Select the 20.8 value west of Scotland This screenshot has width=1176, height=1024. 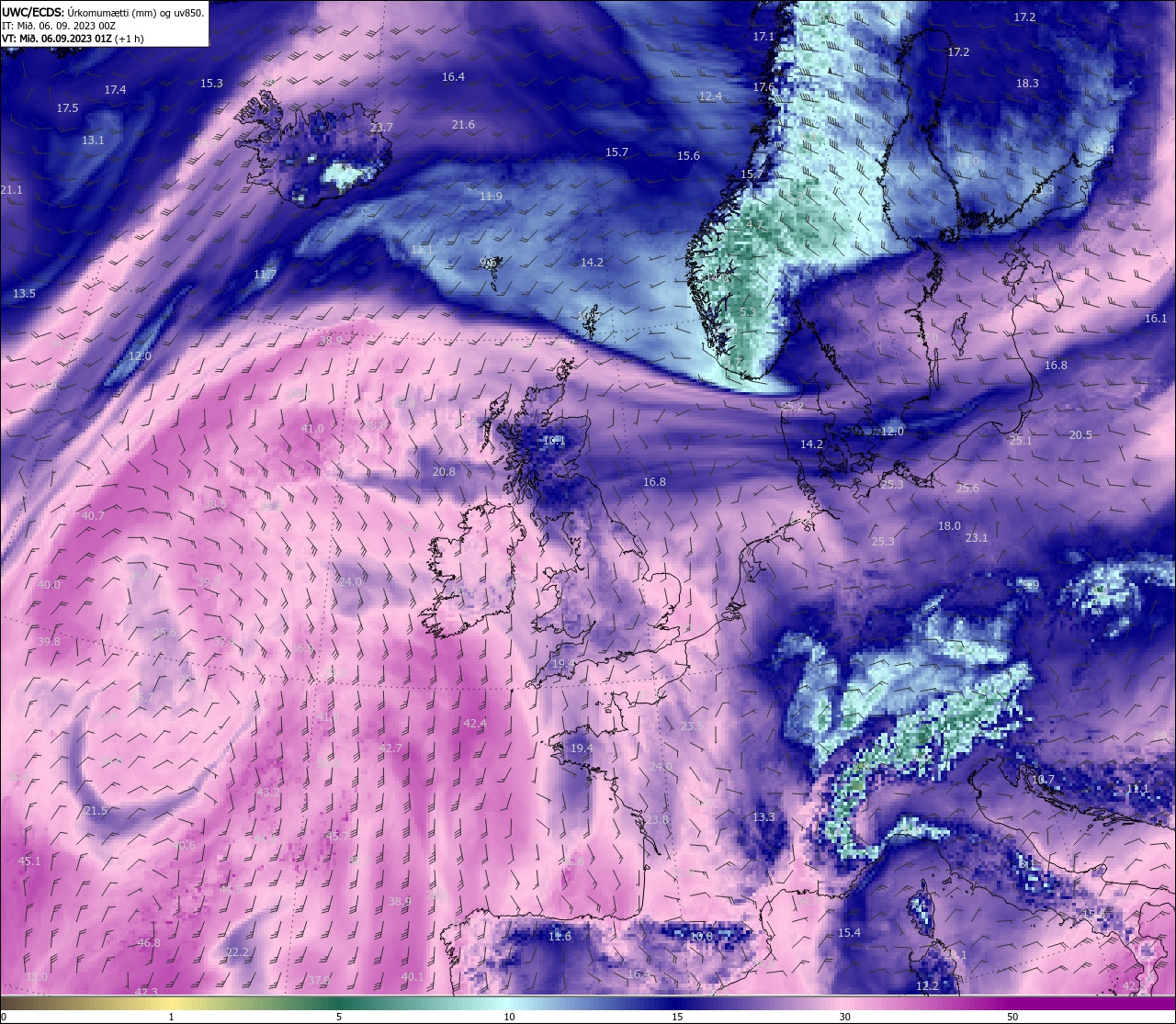pos(444,472)
